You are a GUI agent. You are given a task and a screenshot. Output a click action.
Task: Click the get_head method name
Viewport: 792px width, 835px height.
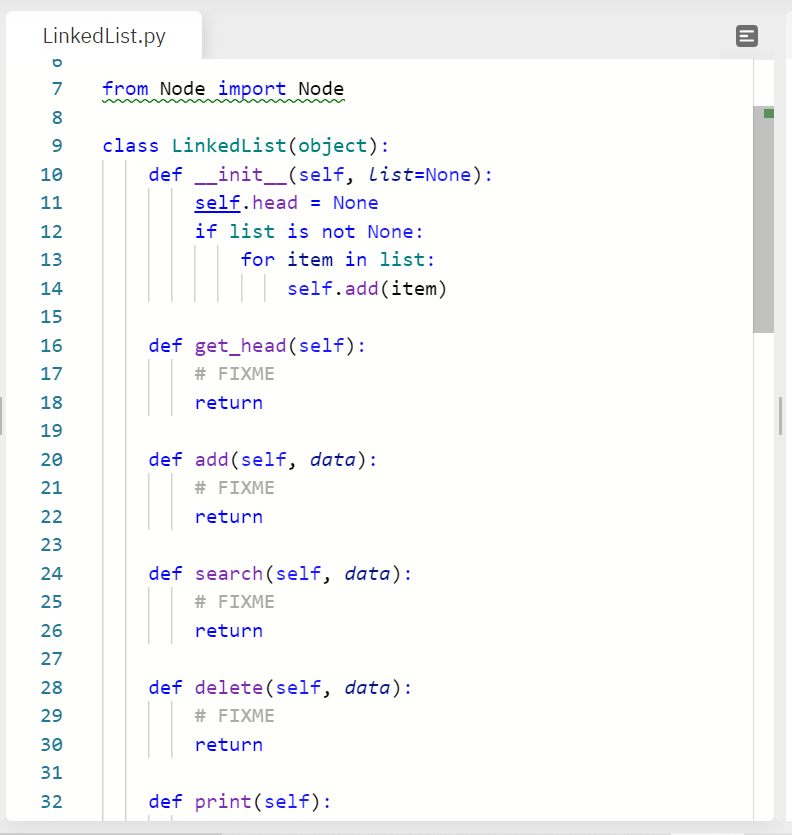[241, 346]
